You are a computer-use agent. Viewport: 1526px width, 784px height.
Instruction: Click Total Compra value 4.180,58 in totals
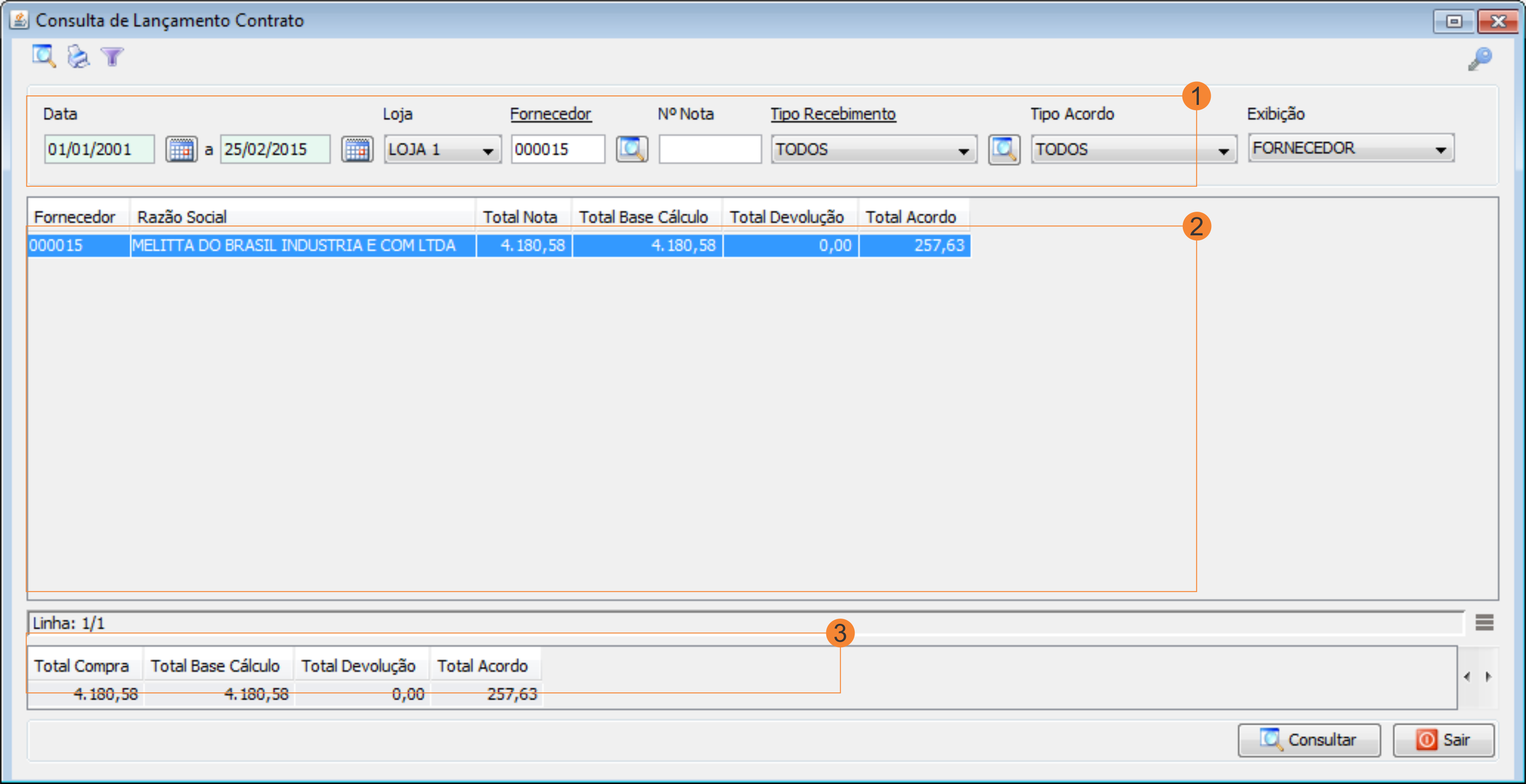pos(85,694)
